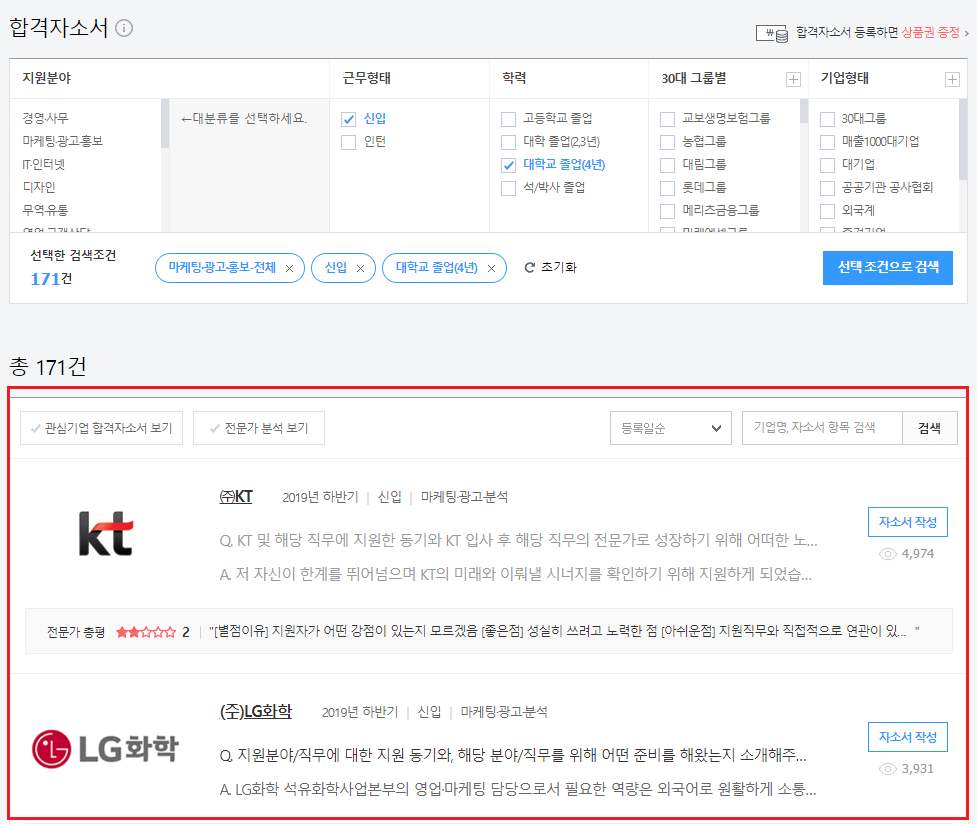Click the 초기화 reset text
977x824 pixels.
[558, 267]
